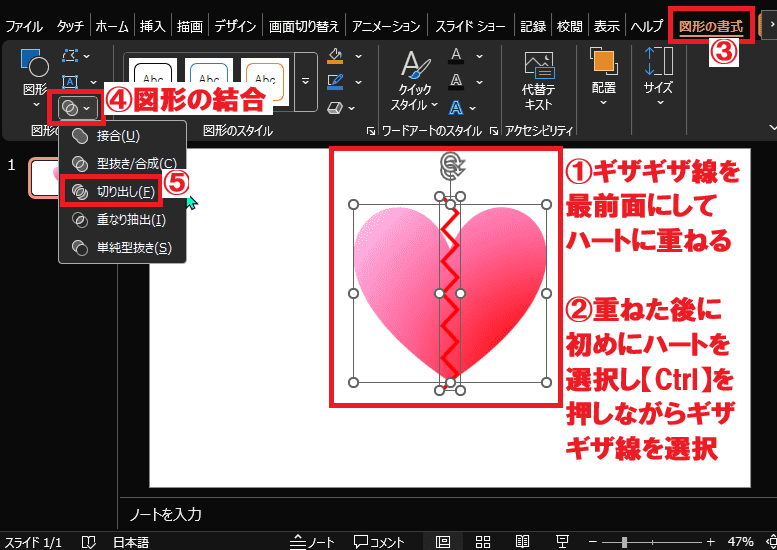This screenshot has width=777, height=550.
Task: Click the shape fill paint bucket icon
Action: 335,56
